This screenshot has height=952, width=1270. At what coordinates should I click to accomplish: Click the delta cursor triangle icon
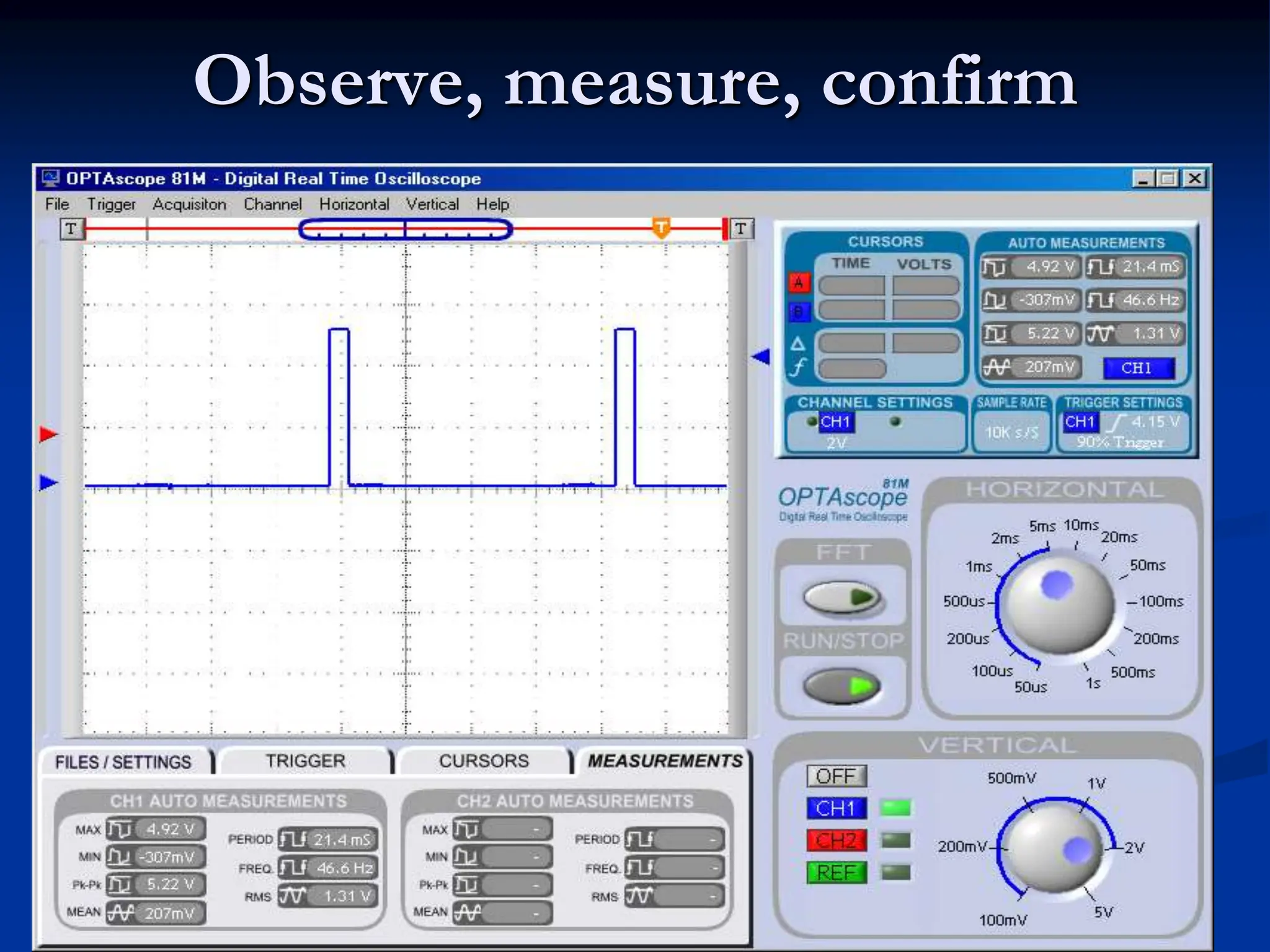(x=798, y=343)
